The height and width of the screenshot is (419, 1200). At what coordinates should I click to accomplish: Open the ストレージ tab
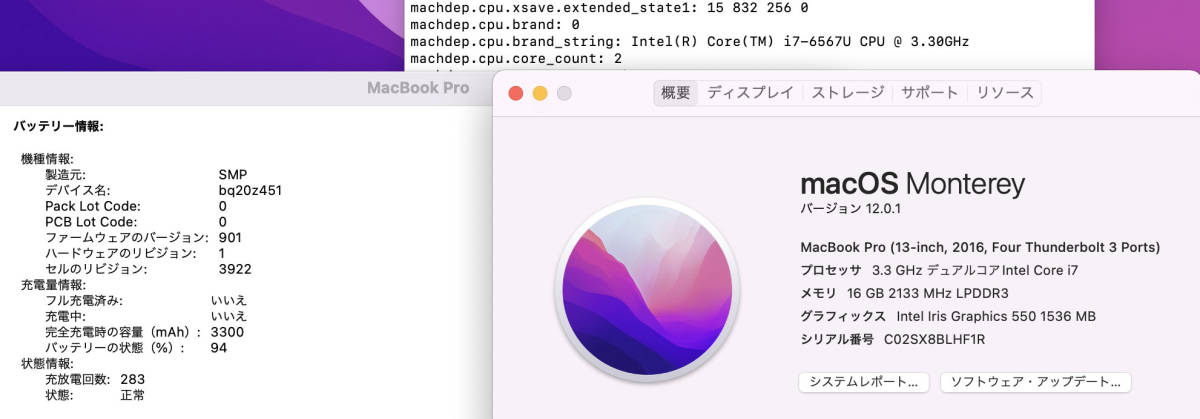[x=847, y=93]
